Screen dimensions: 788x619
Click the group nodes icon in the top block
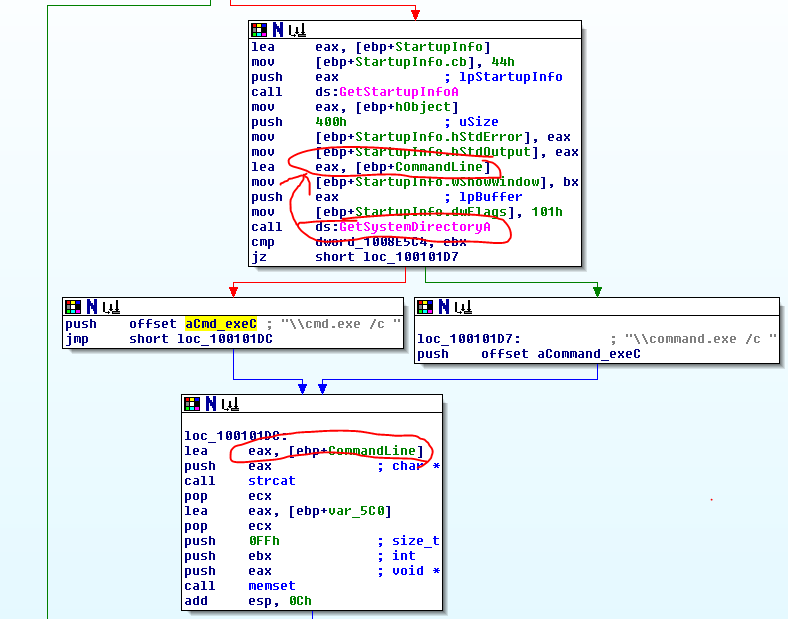(295, 30)
